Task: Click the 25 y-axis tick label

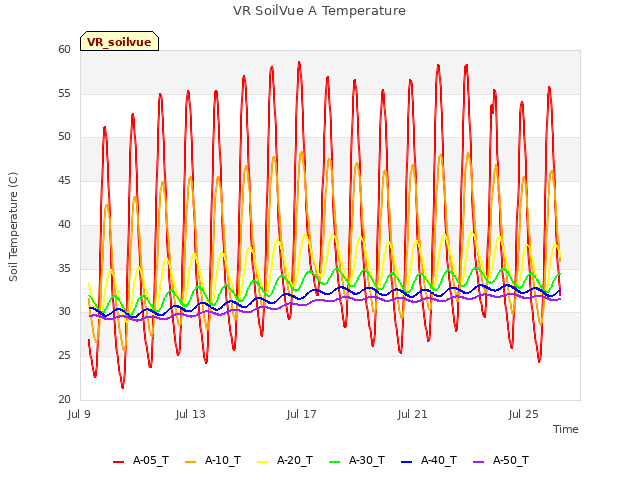Action: [x=64, y=356]
